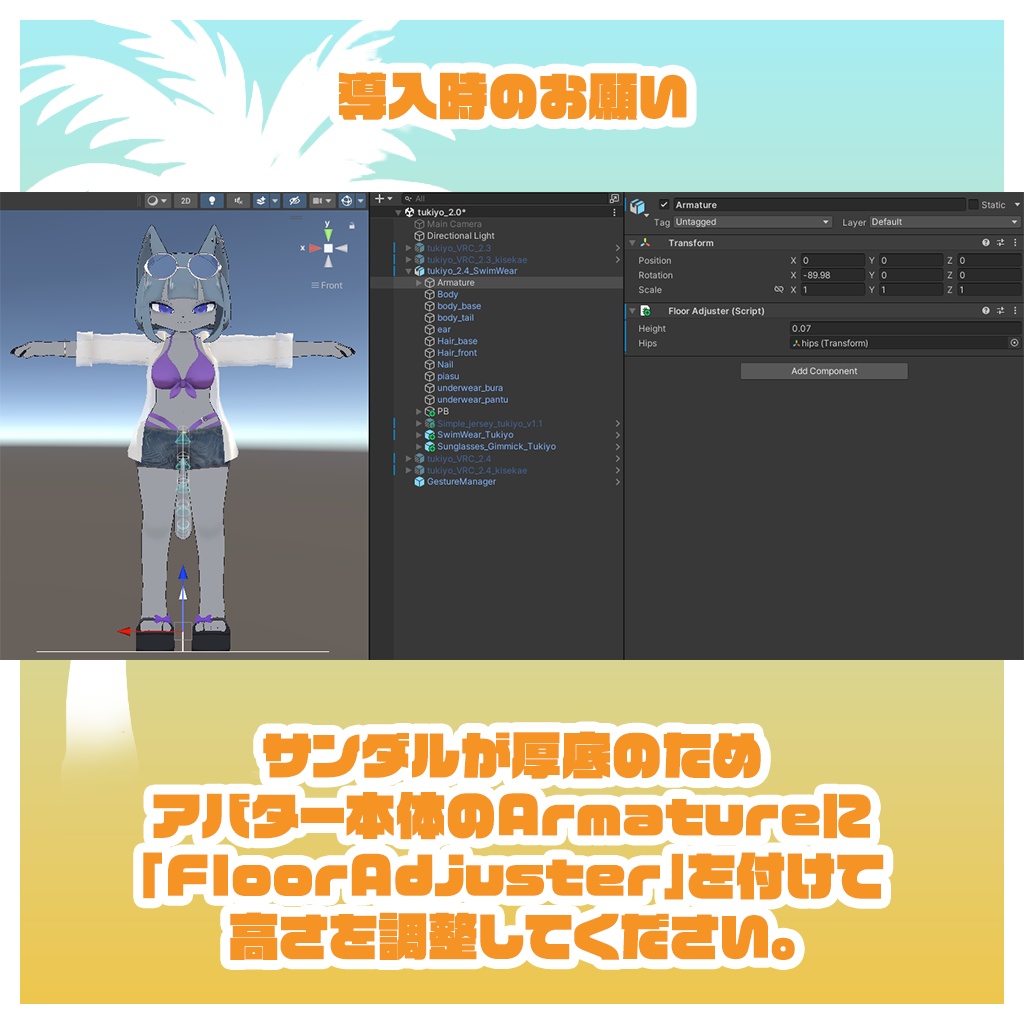
Task: Toggle 2D mode in the Scene view
Action: (185, 201)
